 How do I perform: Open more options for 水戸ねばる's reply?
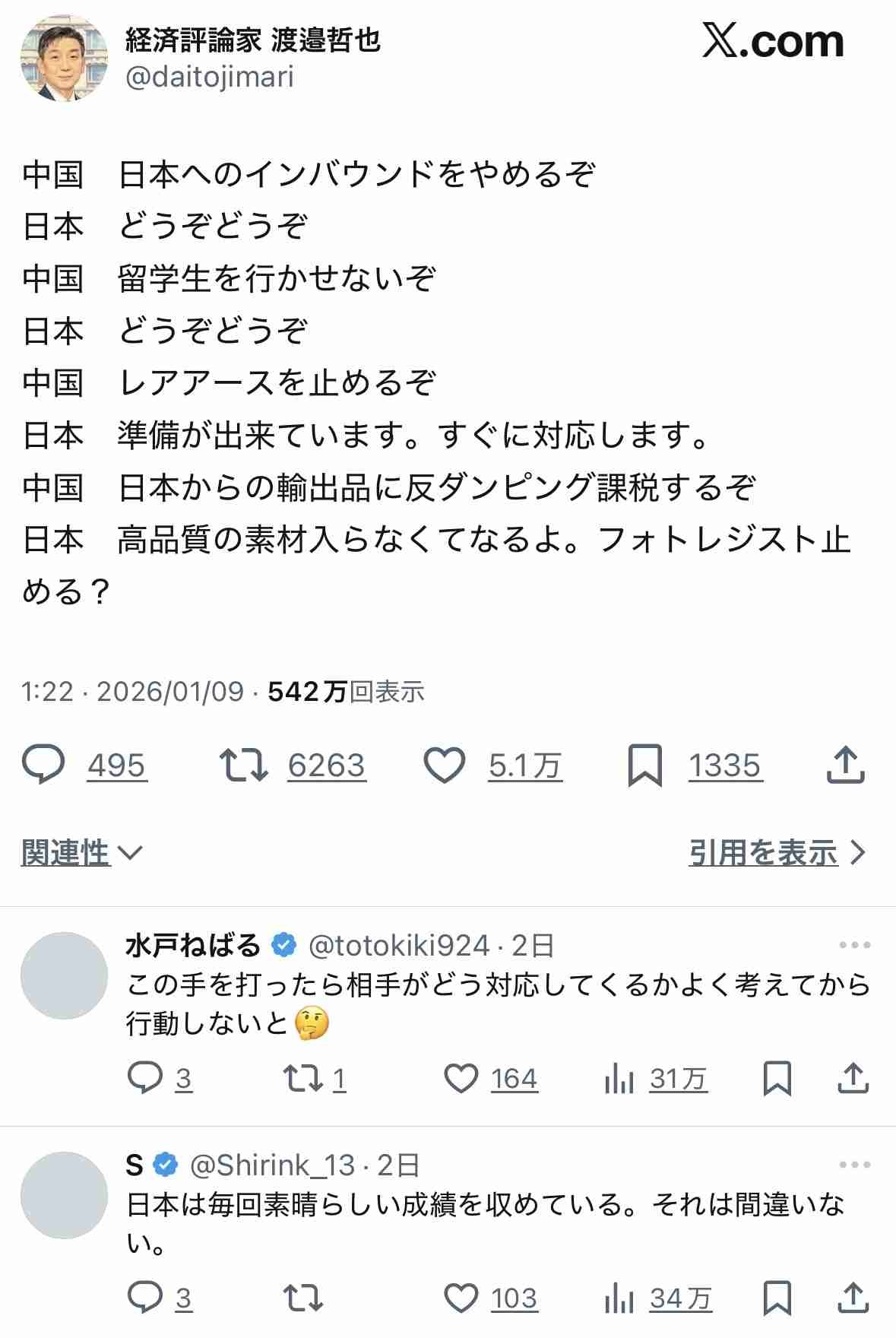(x=854, y=945)
